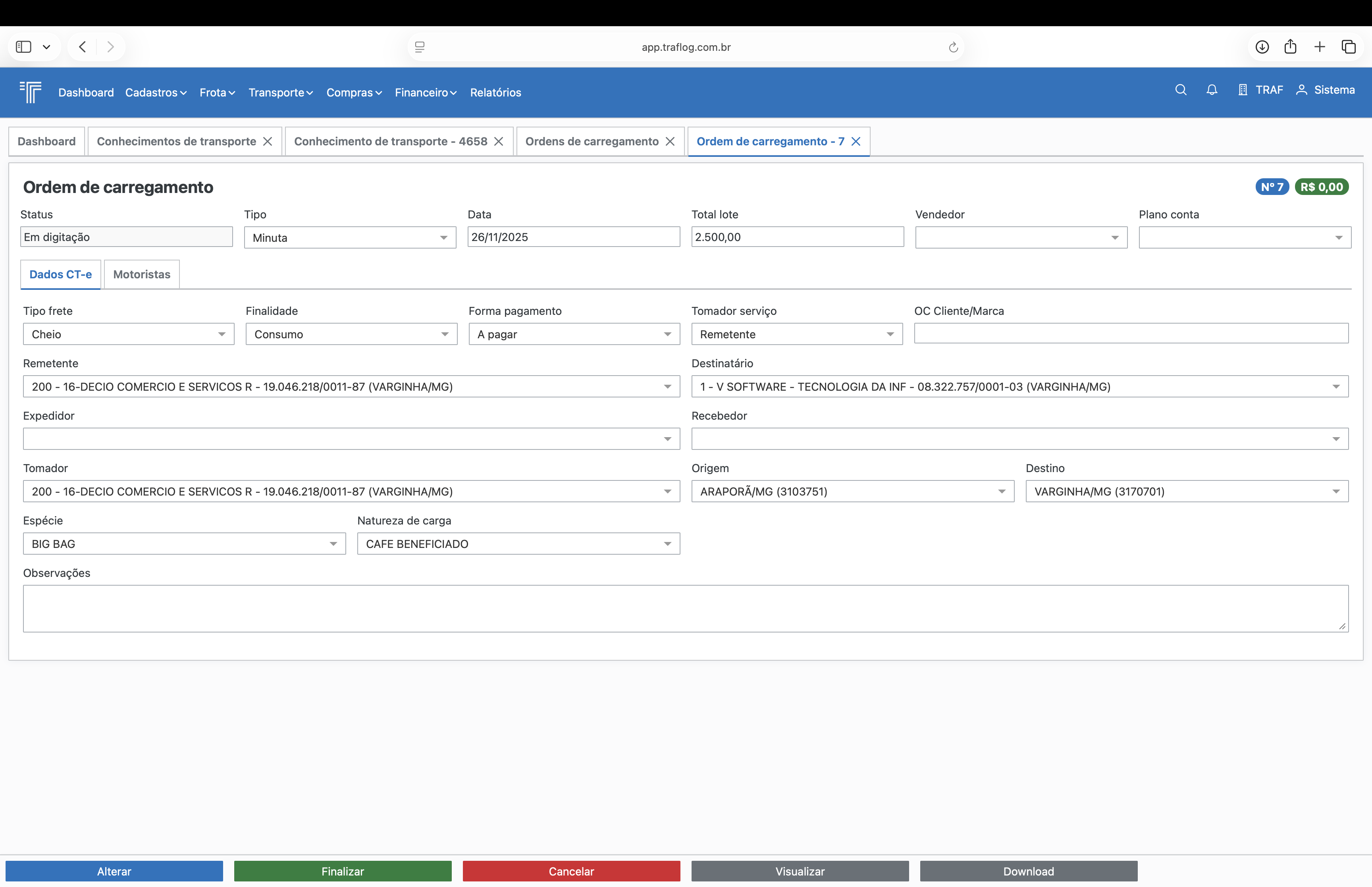1372x887 pixels.
Task: Click the Download button
Action: [1028, 871]
